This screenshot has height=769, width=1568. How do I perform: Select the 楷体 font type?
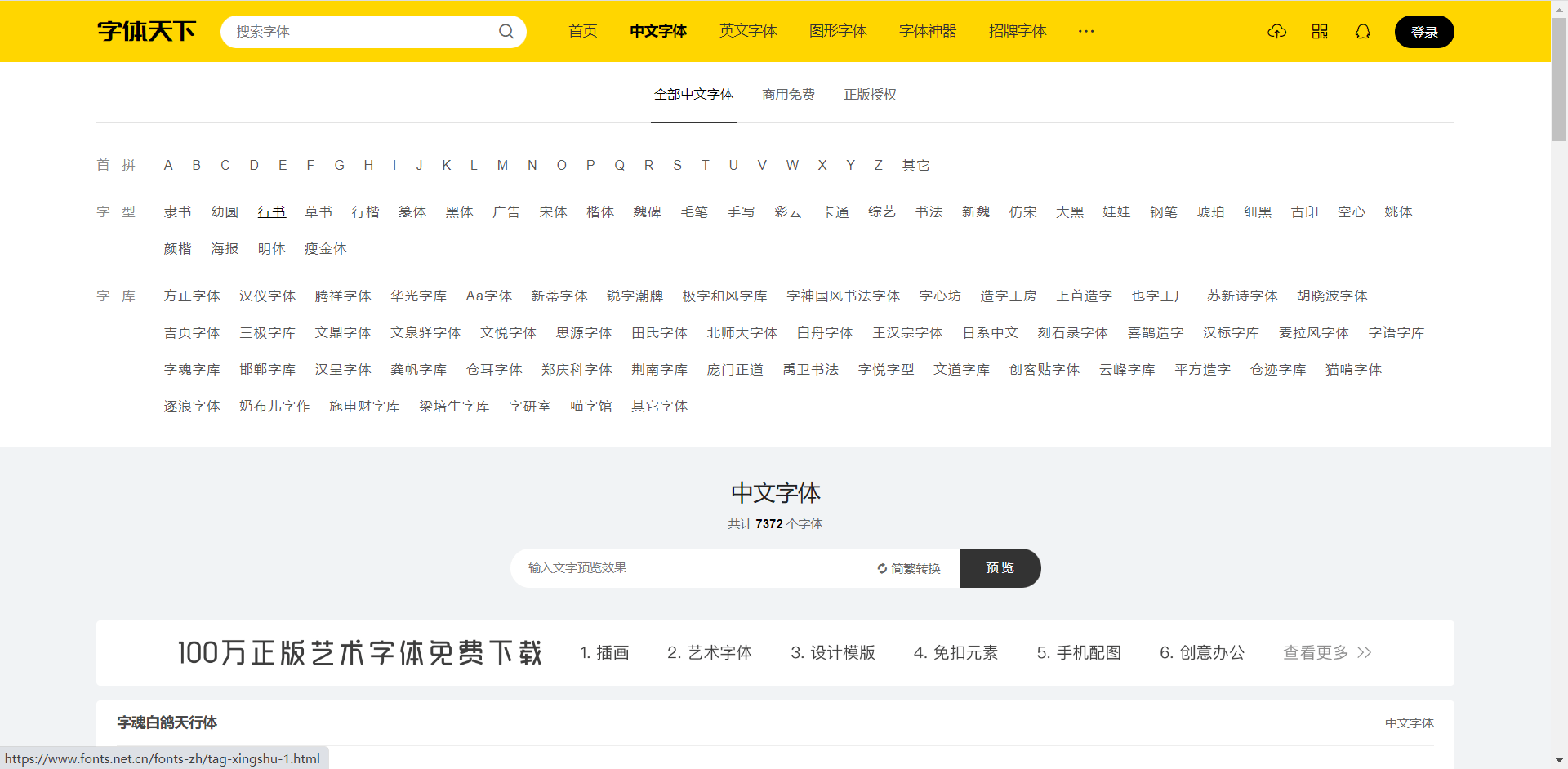(x=600, y=212)
